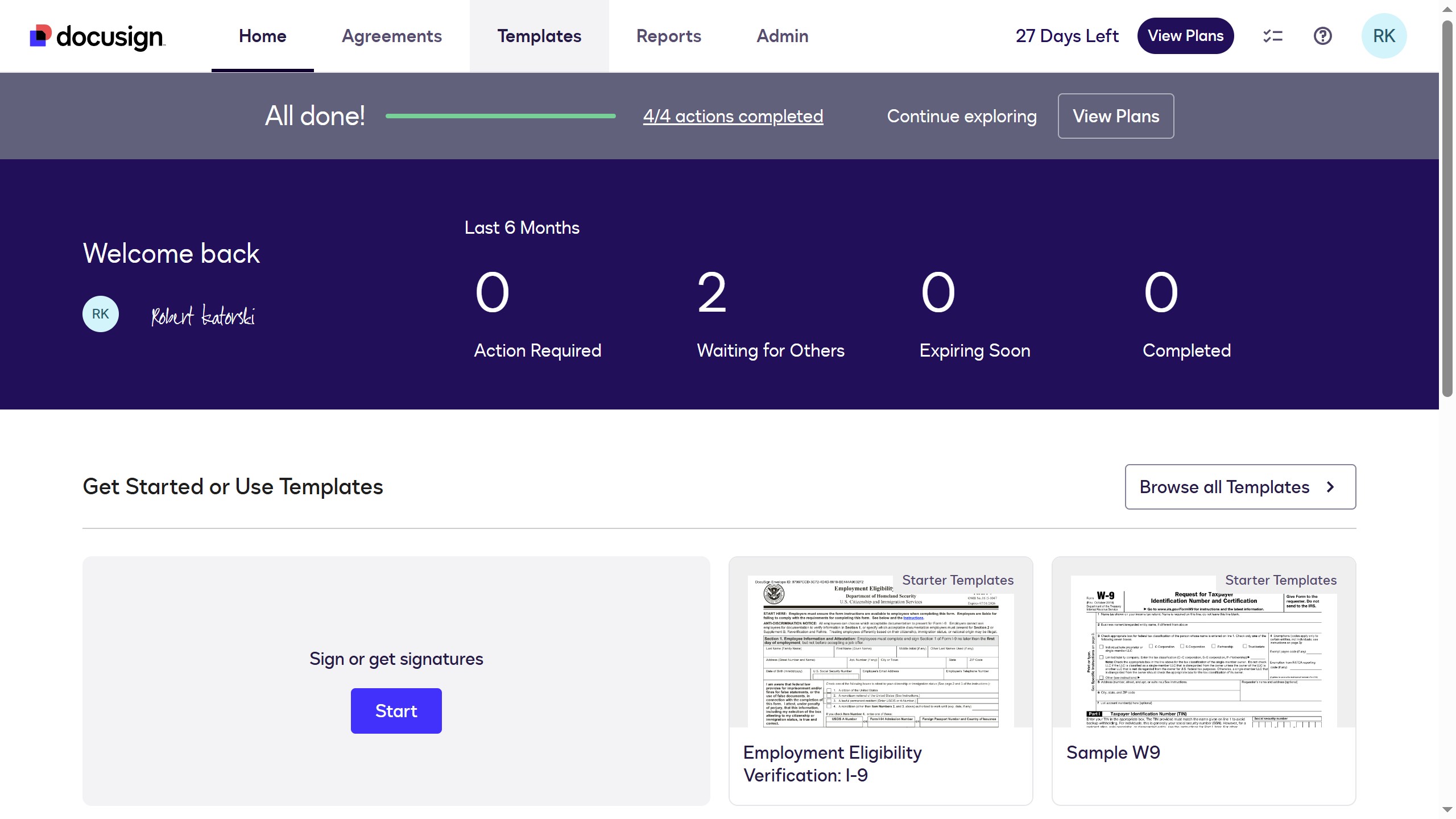Click the chevron in Browse all Templates

(1330, 487)
